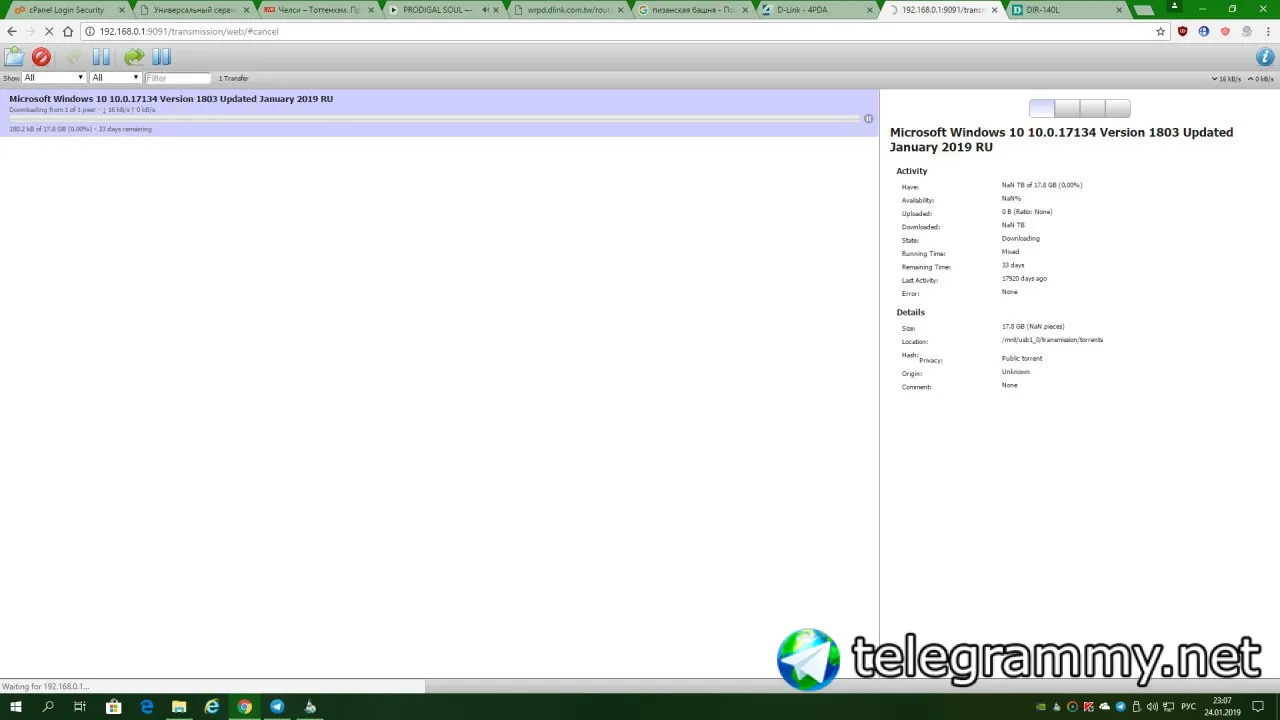
Task: Close the DIR-140L tab
Action: pos(1120,10)
